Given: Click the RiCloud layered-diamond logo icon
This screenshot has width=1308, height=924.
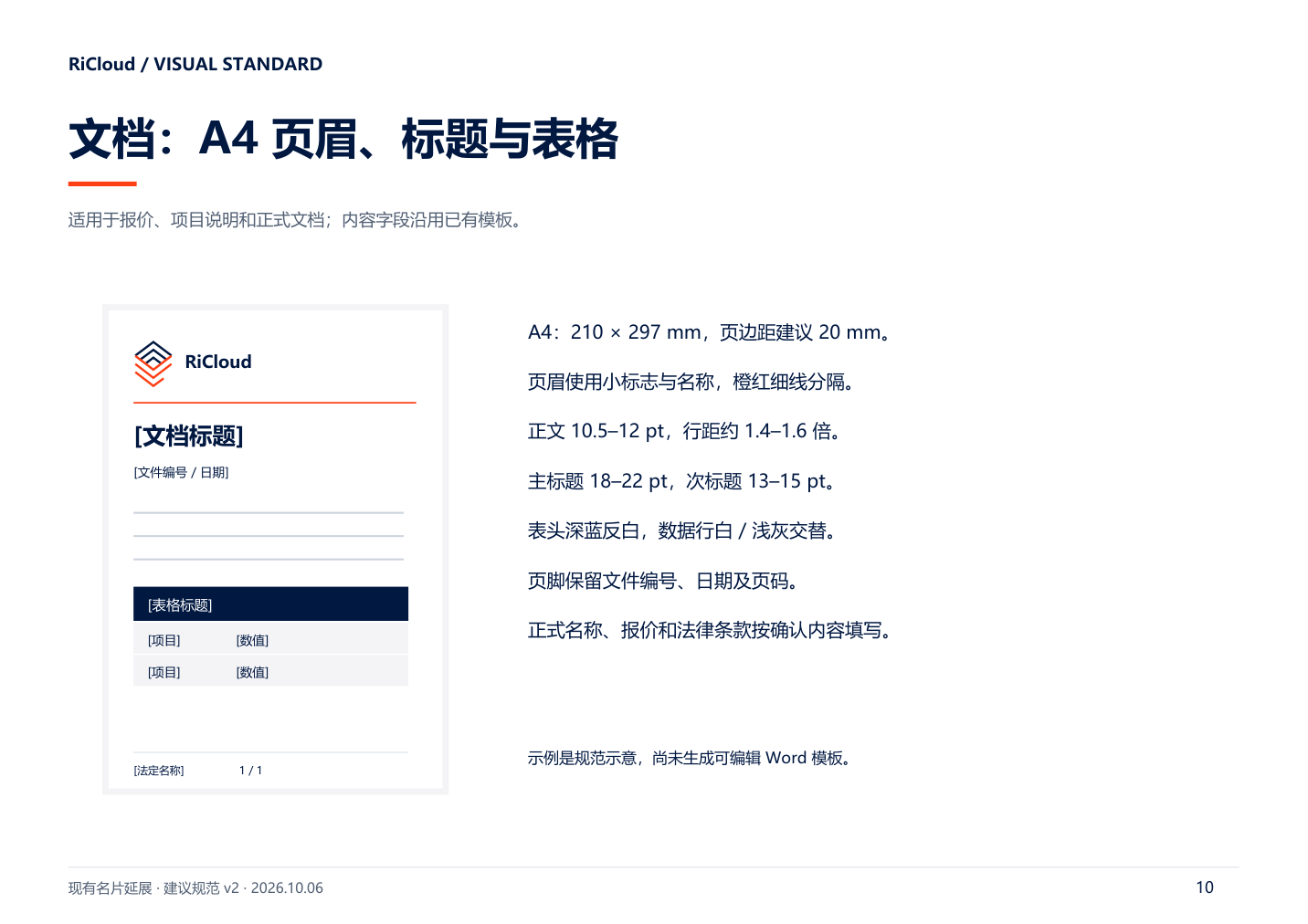Looking at the screenshot, I should pyautogui.click(x=153, y=363).
